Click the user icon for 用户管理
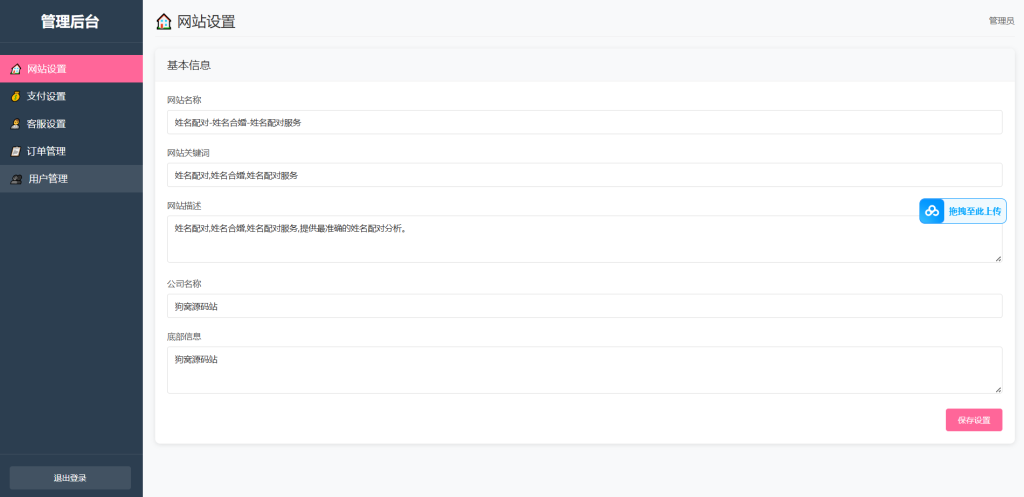 pos(16,179)
